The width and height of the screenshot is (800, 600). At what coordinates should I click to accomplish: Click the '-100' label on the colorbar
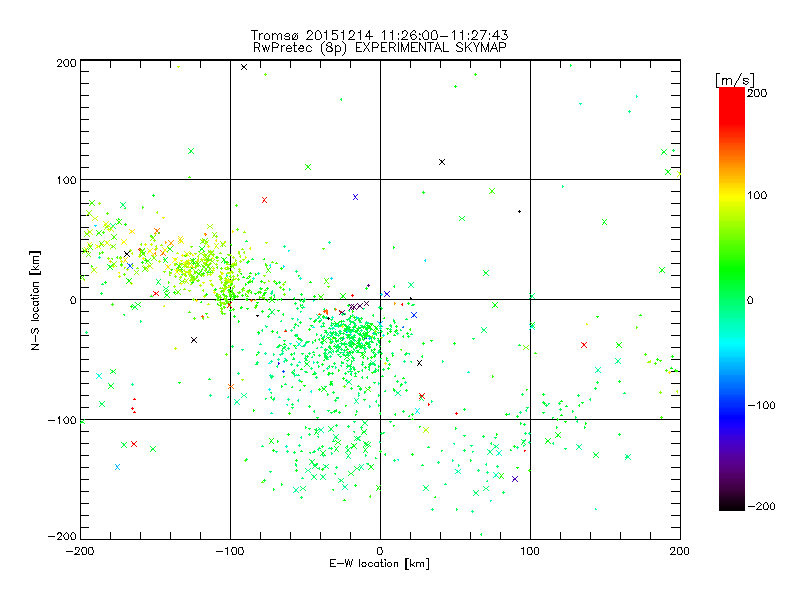761,406
